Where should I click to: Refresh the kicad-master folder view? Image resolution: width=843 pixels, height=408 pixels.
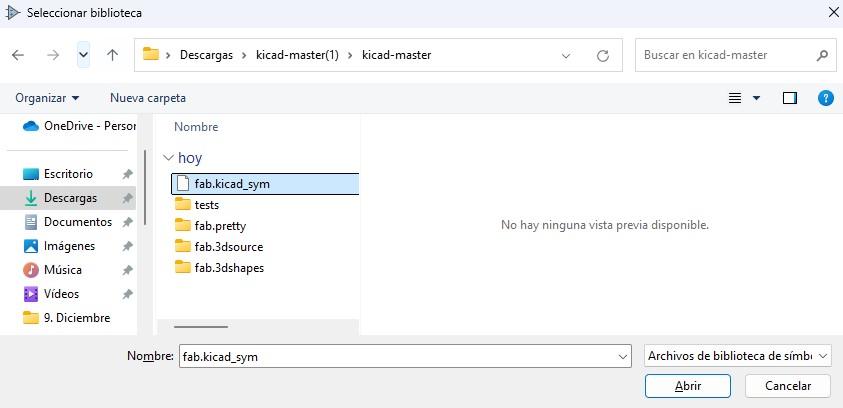pyautogui.click(x=602, y=55)
